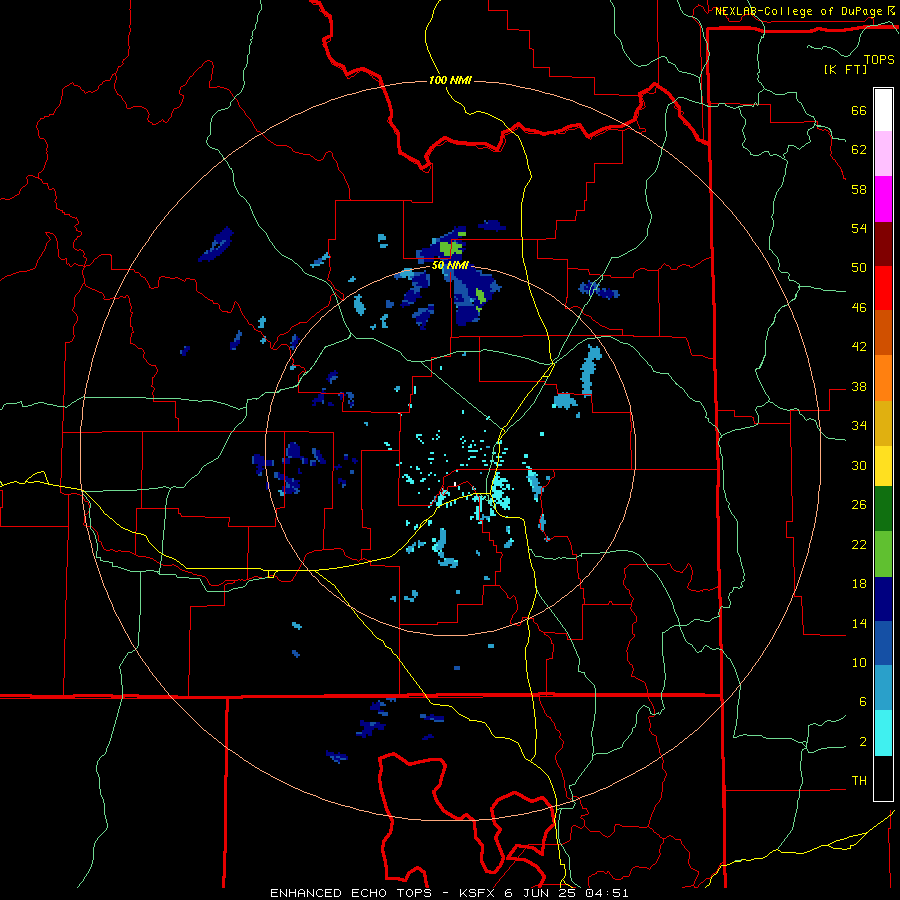This screenshot has width=900, height=900.
Task: Click the "2" legend value
Action: point(863,742)
